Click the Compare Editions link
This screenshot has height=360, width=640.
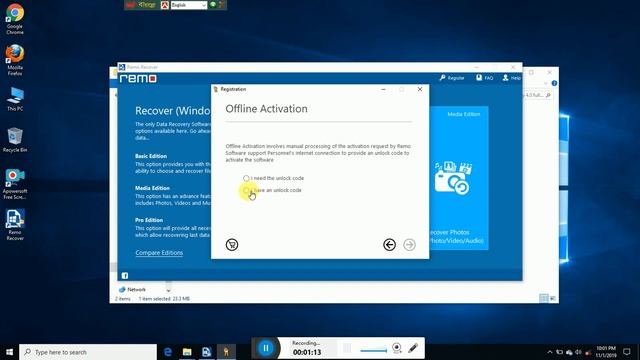click(x=159, y=253)
